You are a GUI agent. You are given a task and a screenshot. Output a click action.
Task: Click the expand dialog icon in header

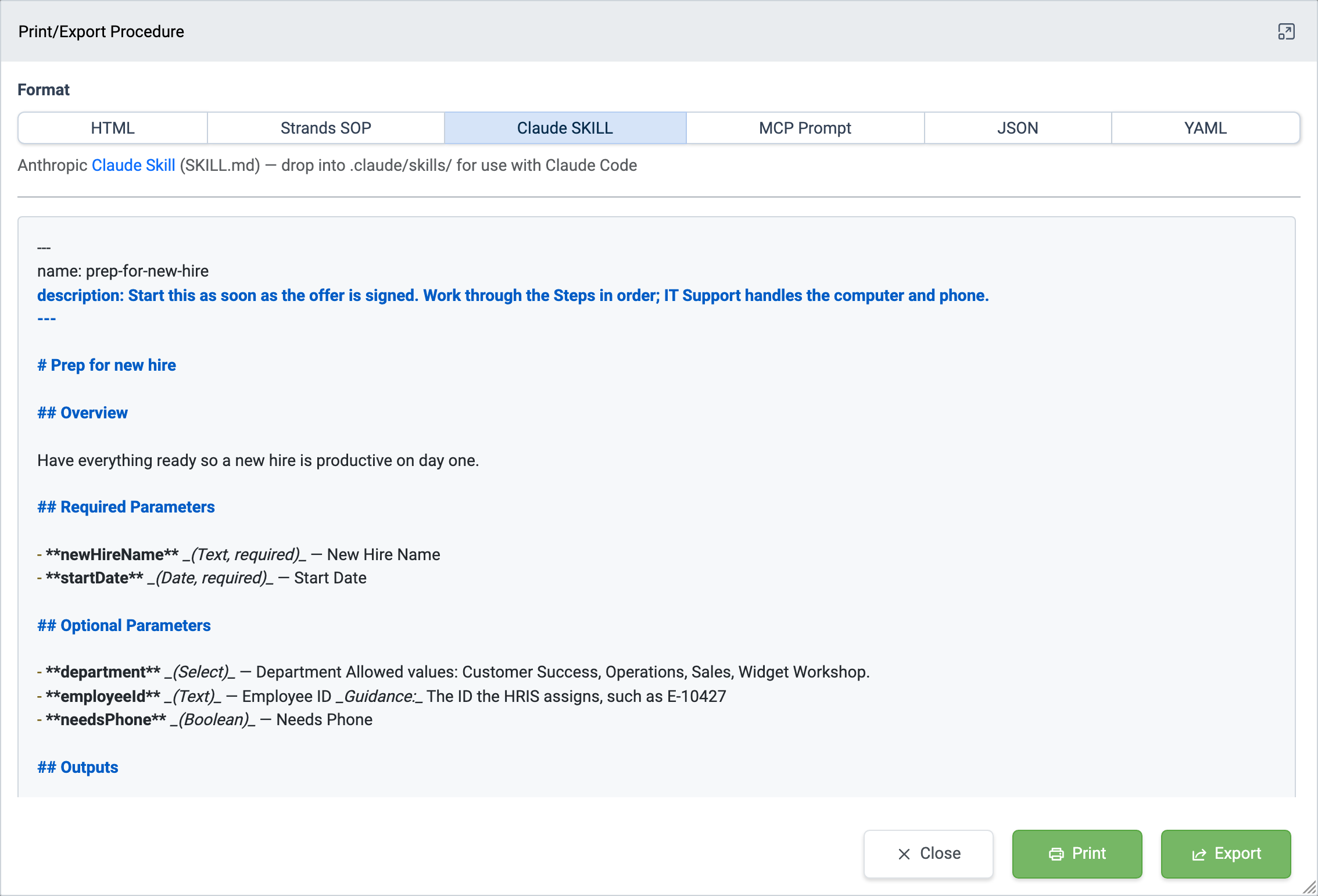click(x=1286, y=31)
